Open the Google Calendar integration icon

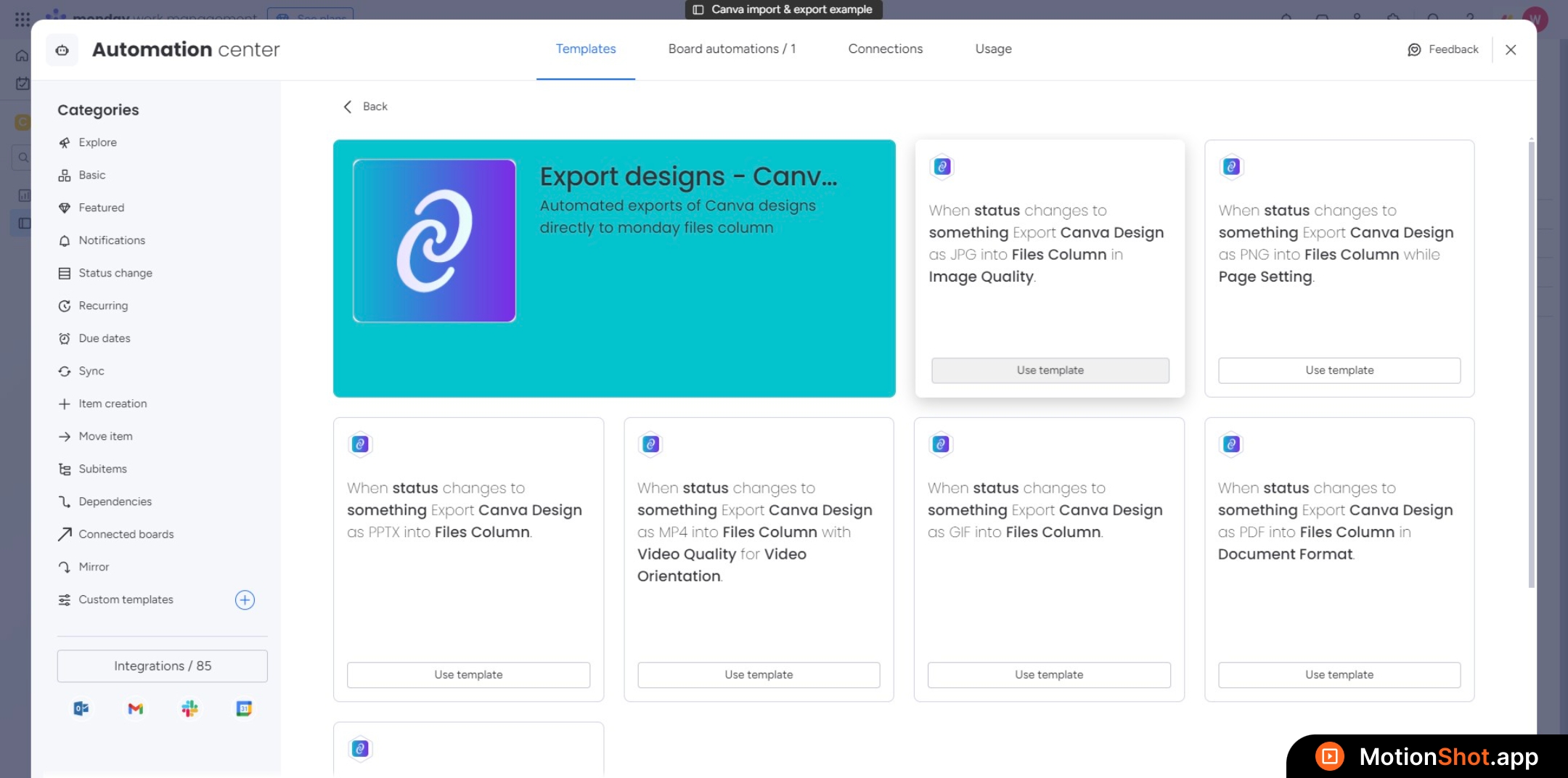point(244,708)
